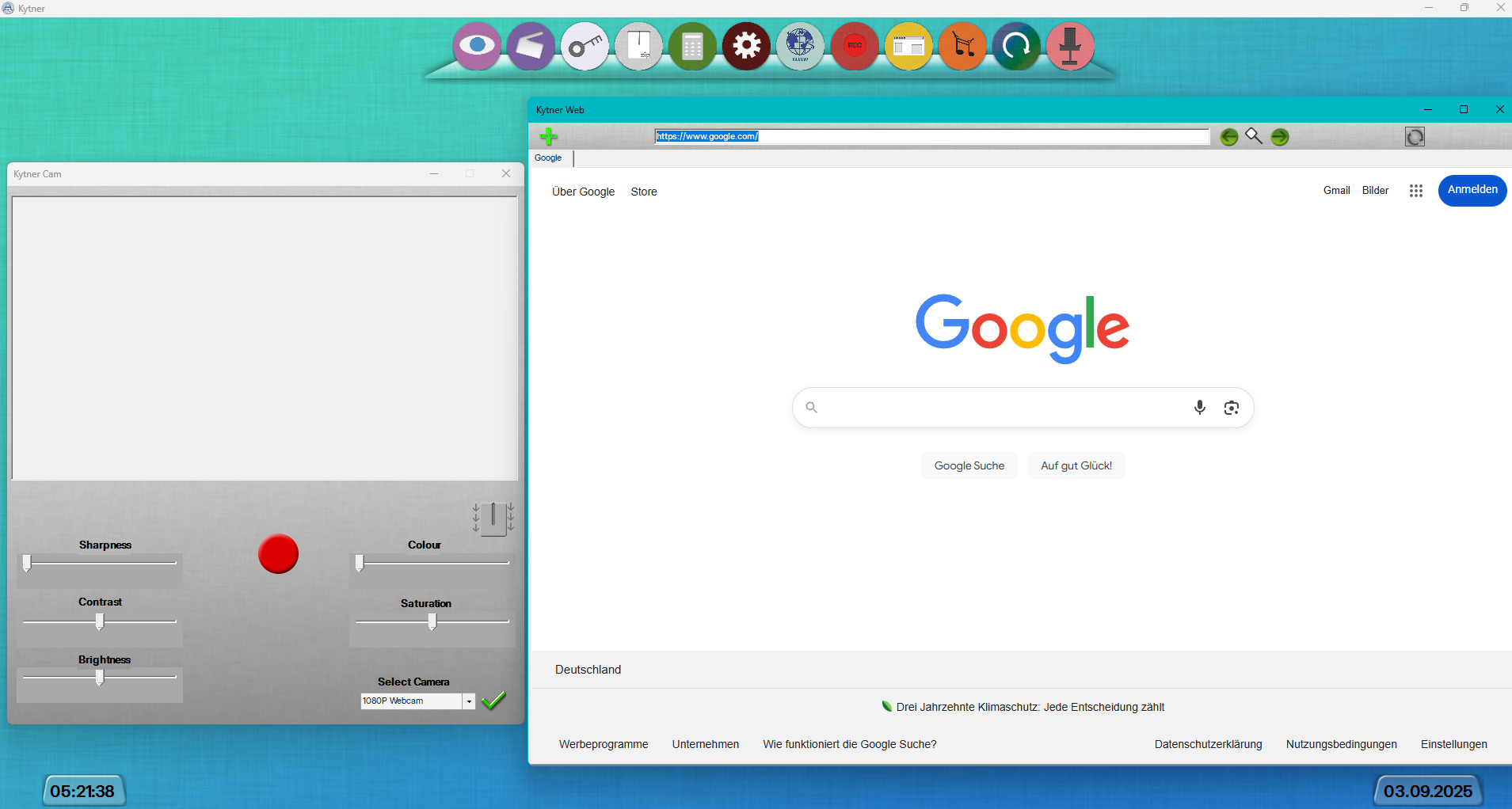
Task: Open the pink office chair icon
Action: [x=1070, y=46]
